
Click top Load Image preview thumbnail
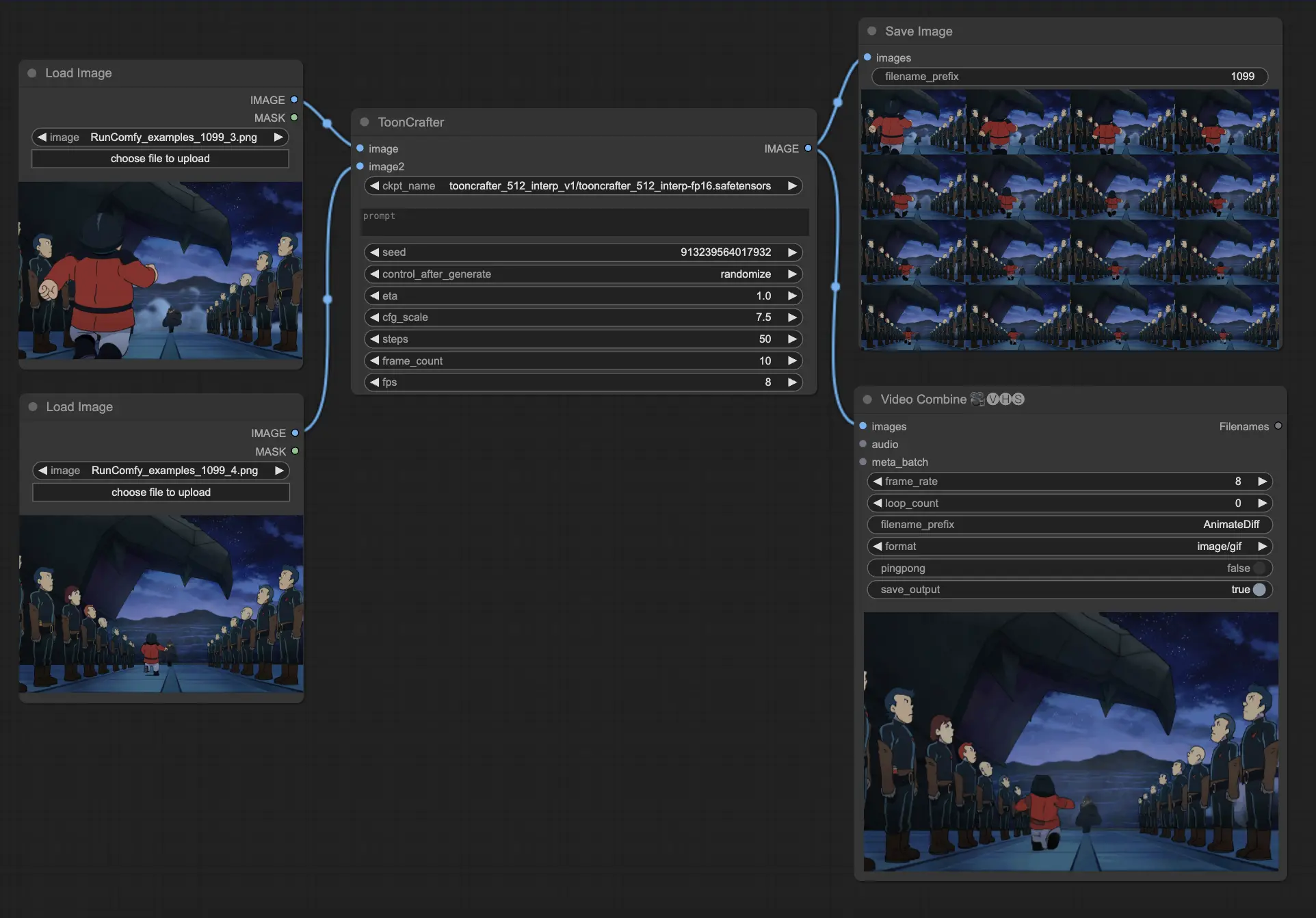(x=160, y=270)
